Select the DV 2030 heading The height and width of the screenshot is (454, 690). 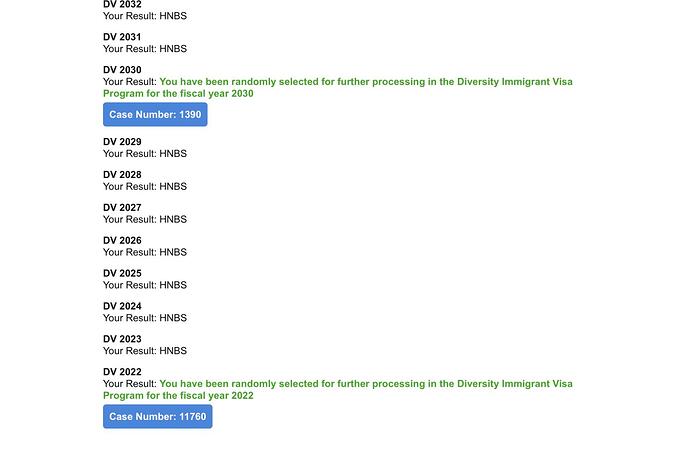122,70
